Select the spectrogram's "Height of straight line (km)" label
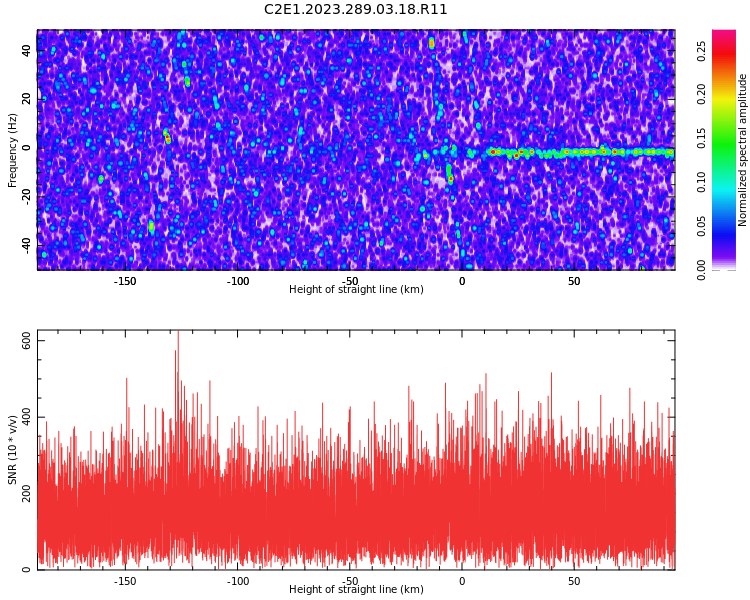Viewport: 750px width, 600px height. (x=356, y=289)
